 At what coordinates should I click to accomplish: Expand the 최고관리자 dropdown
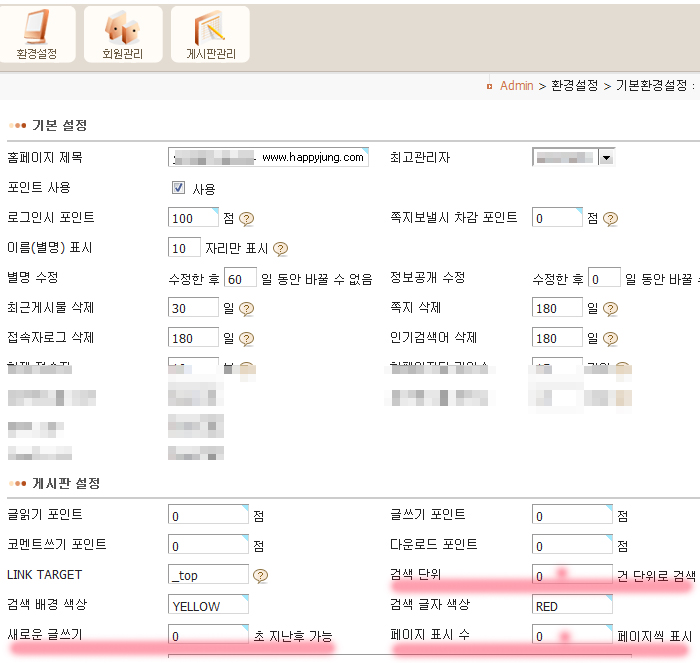(x=606, y=157)
